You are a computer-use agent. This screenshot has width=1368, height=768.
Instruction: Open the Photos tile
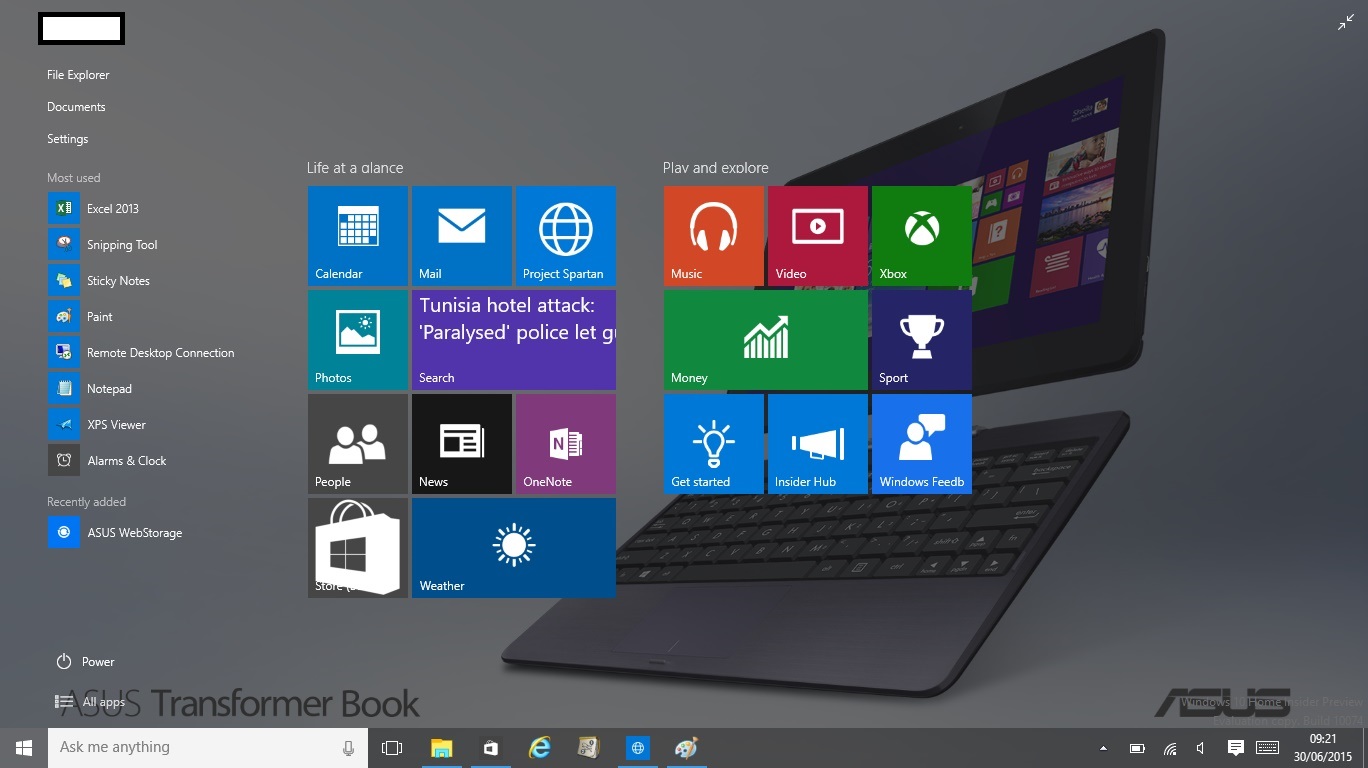358,340
